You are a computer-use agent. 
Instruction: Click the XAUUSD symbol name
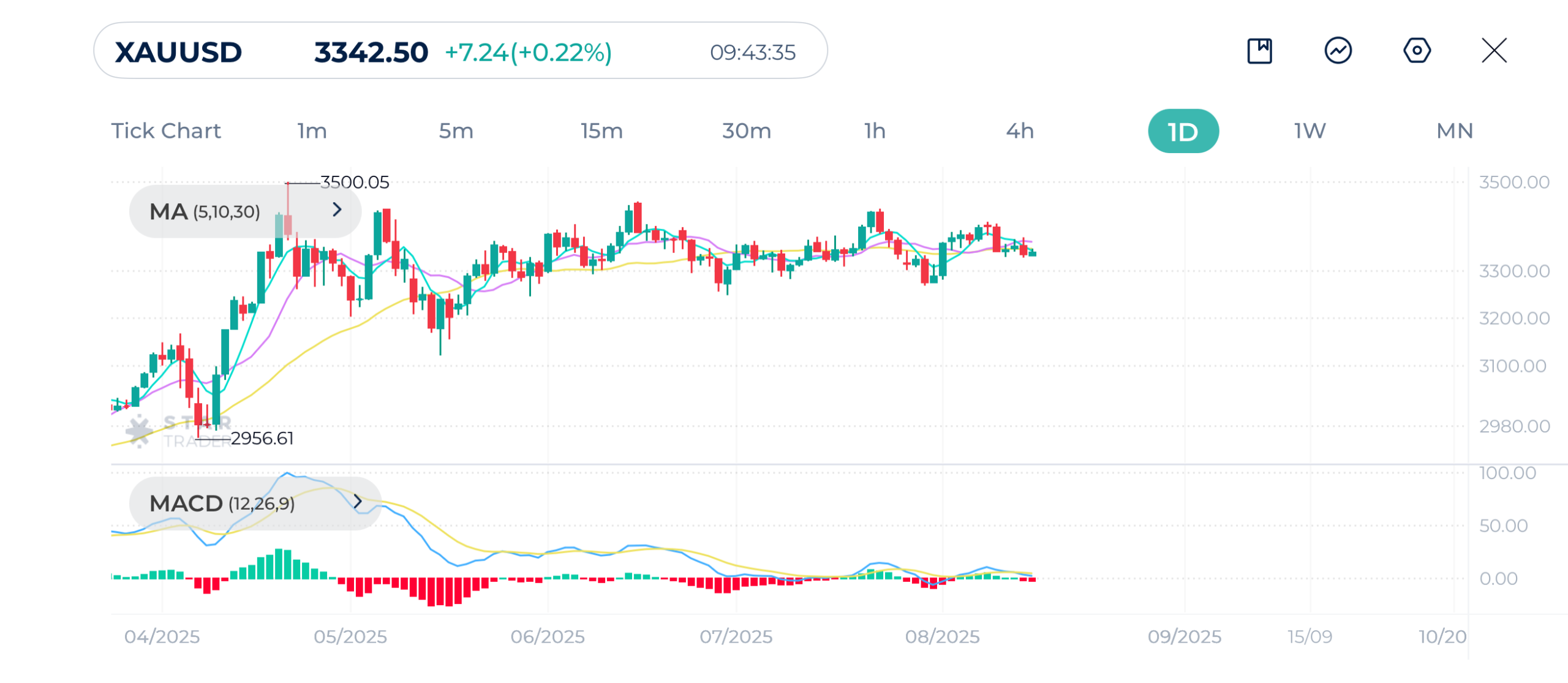pyautogui.click(x=178, y=52)
